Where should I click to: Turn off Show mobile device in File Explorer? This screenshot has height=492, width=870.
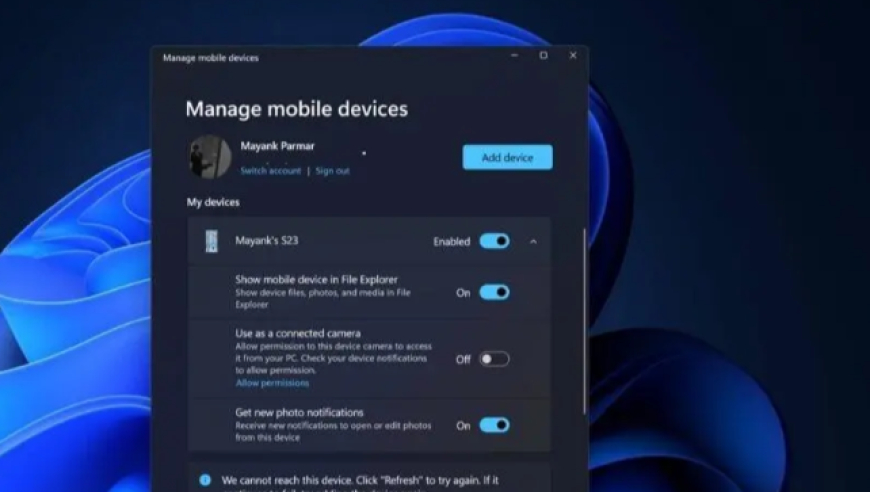click(494, 292)
